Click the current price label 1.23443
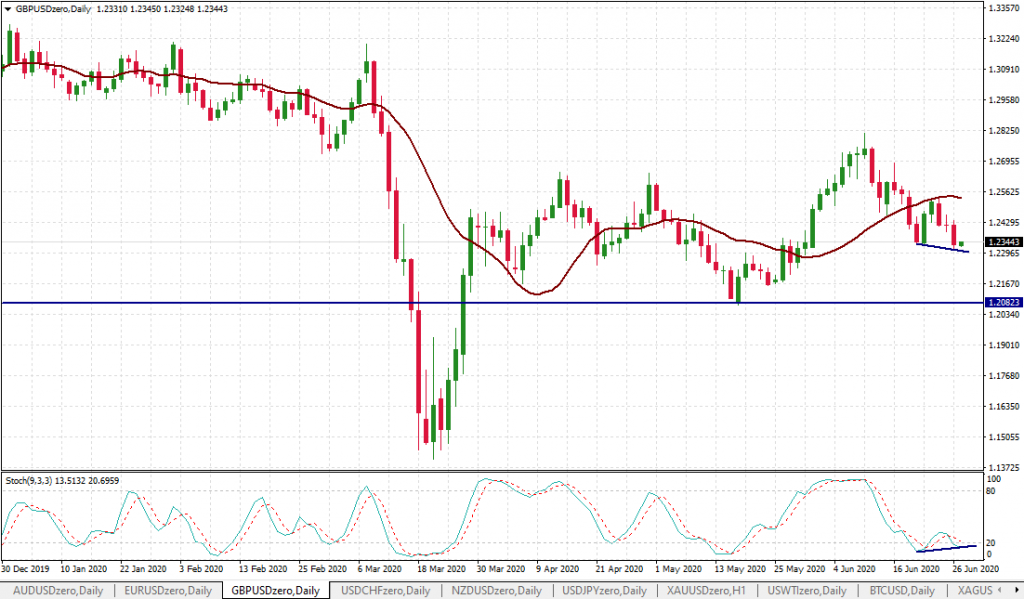 (x=1002, y=242)
